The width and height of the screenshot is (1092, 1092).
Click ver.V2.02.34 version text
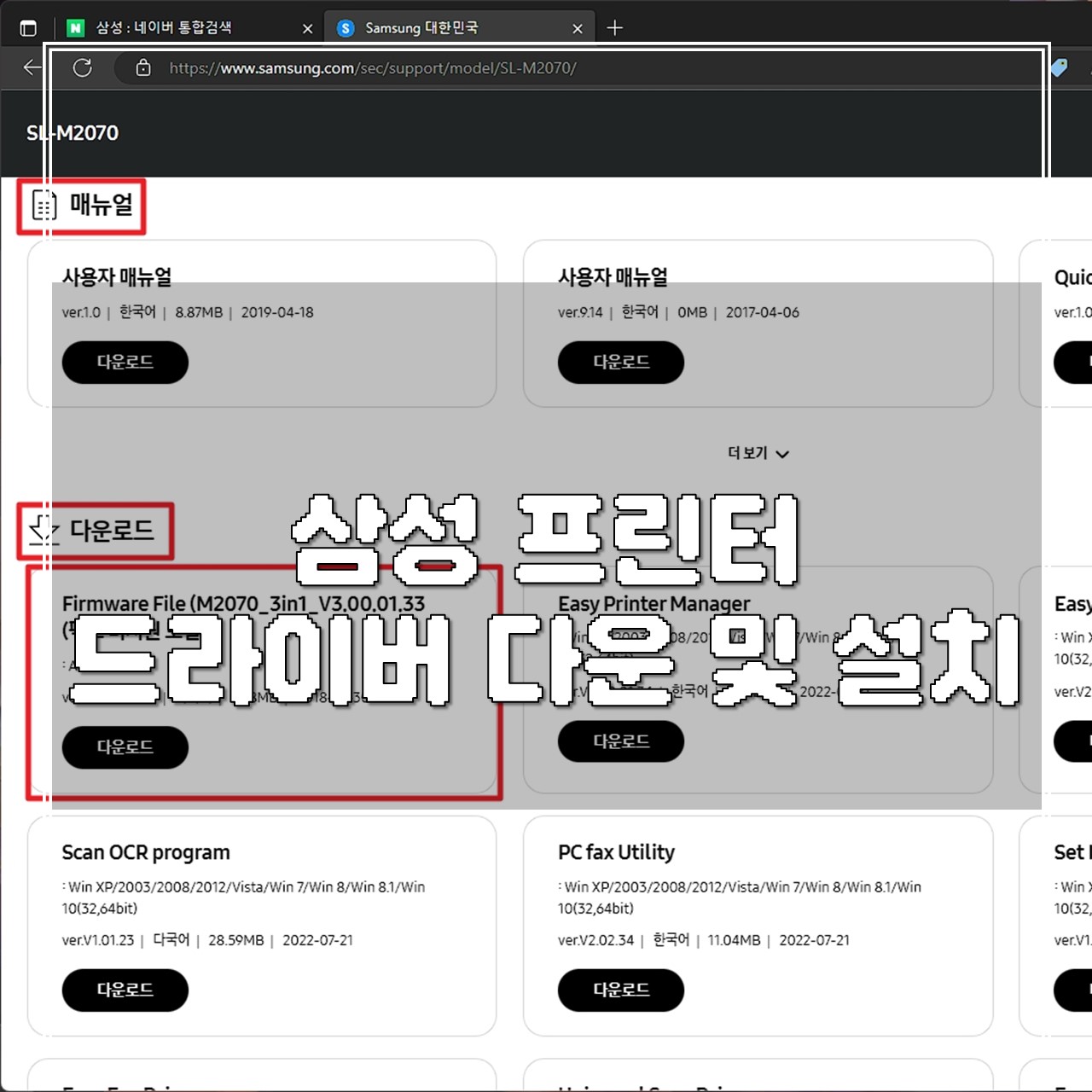point(595,940)
